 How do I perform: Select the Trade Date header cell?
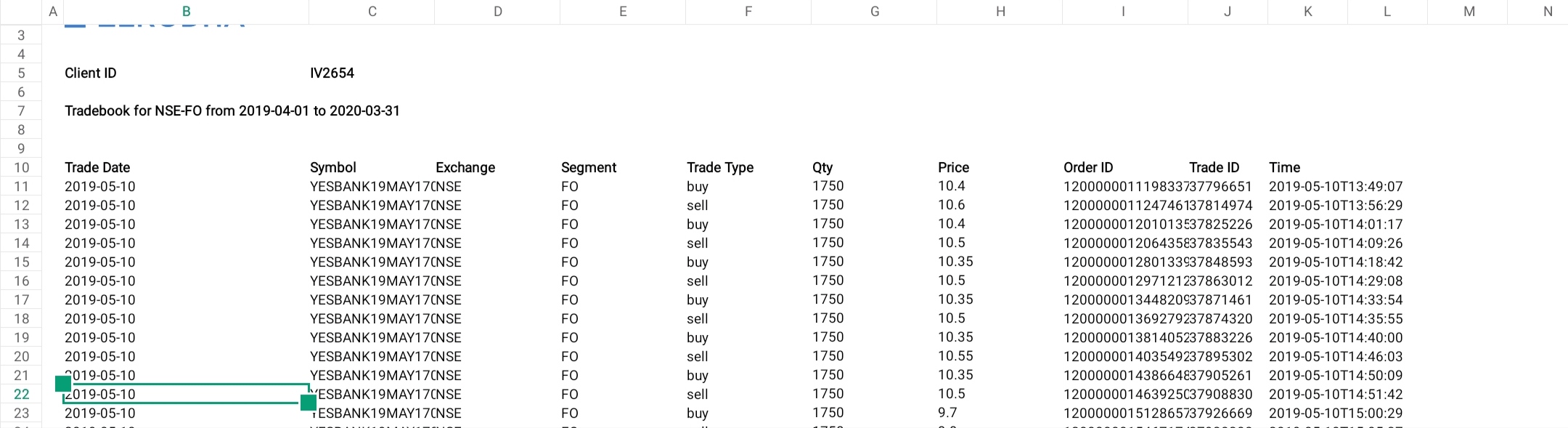[97, 168]
